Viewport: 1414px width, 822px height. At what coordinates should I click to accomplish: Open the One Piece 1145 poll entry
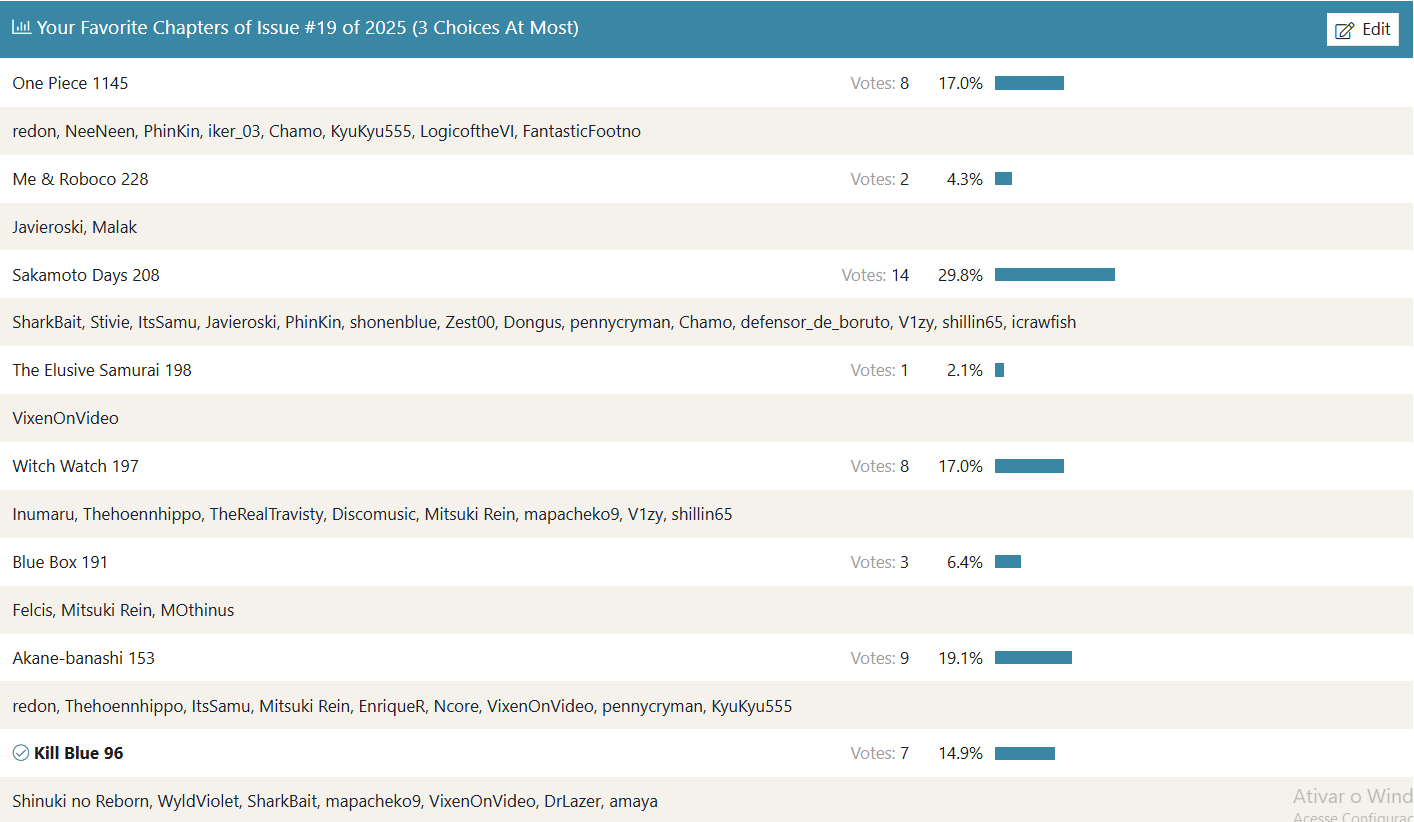tap(70, 83)
